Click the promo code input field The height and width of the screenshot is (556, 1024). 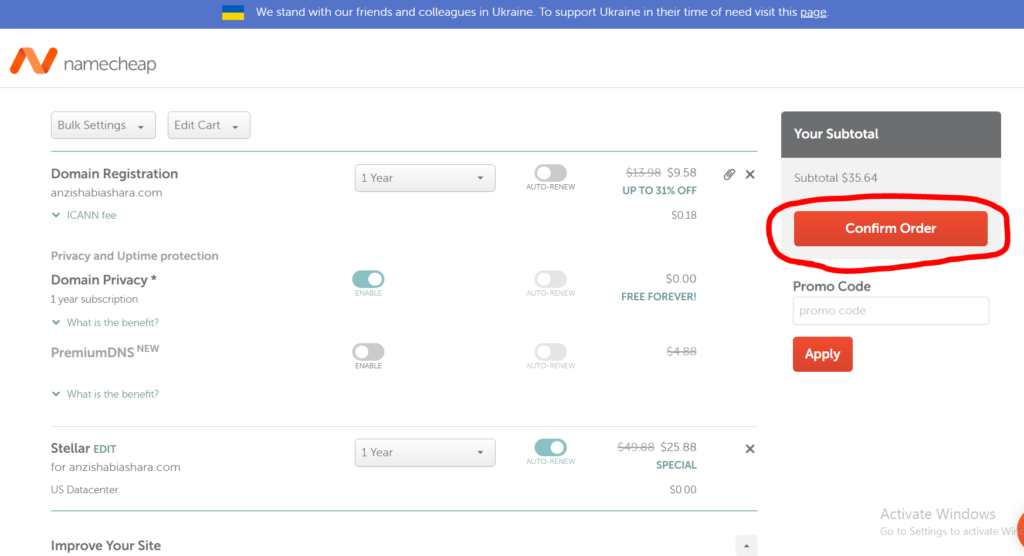891,311
